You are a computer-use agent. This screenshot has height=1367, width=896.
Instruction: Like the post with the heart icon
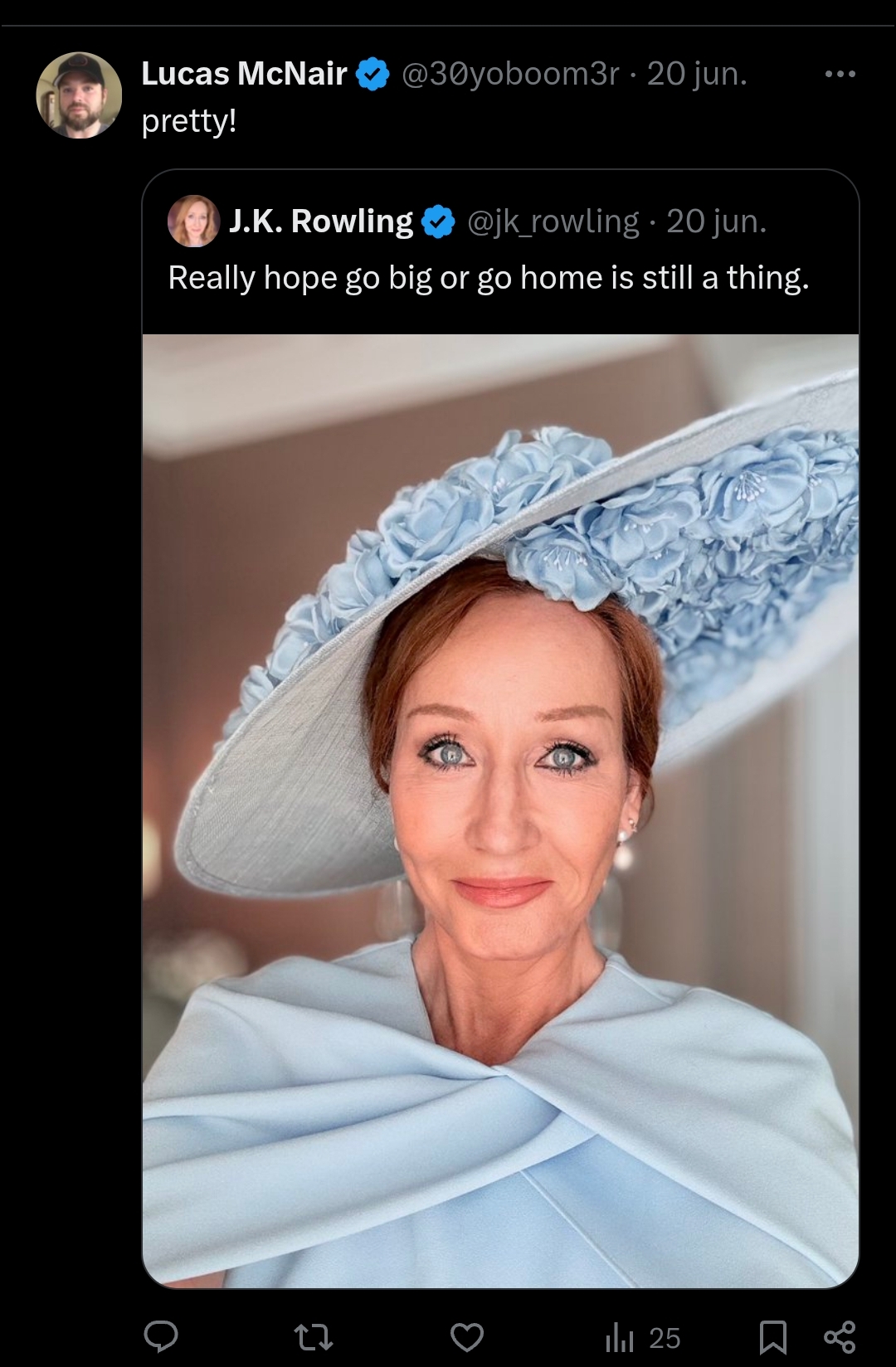467,1337
